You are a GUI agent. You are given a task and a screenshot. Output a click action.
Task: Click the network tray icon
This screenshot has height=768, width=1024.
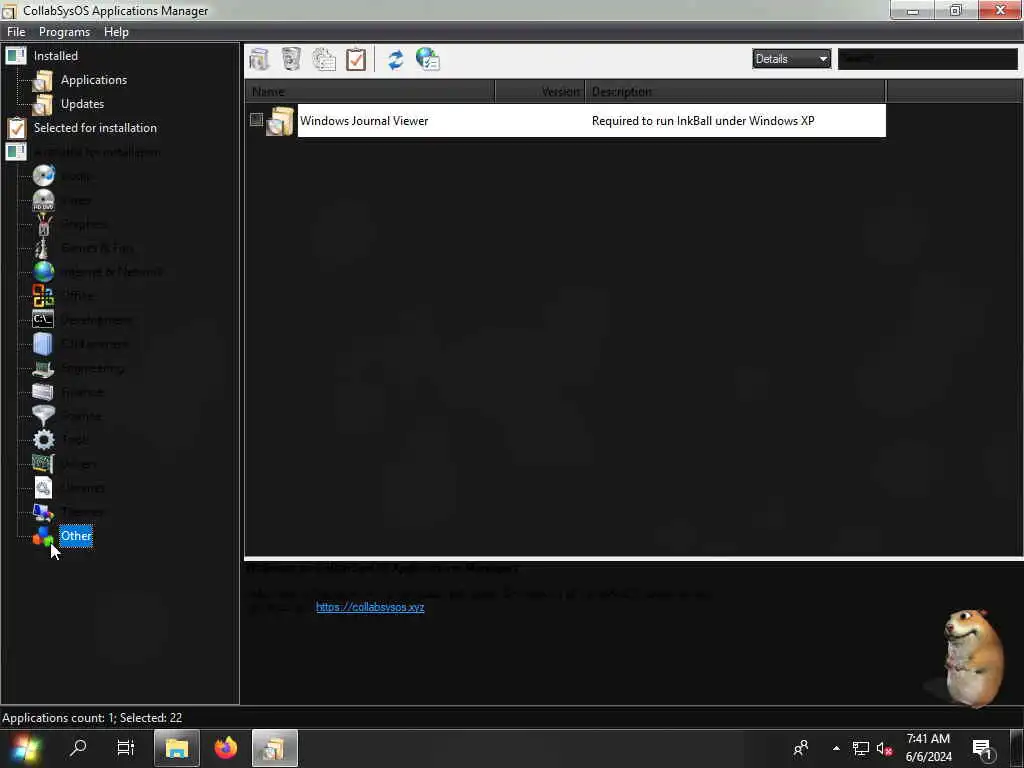click(860, 748)
